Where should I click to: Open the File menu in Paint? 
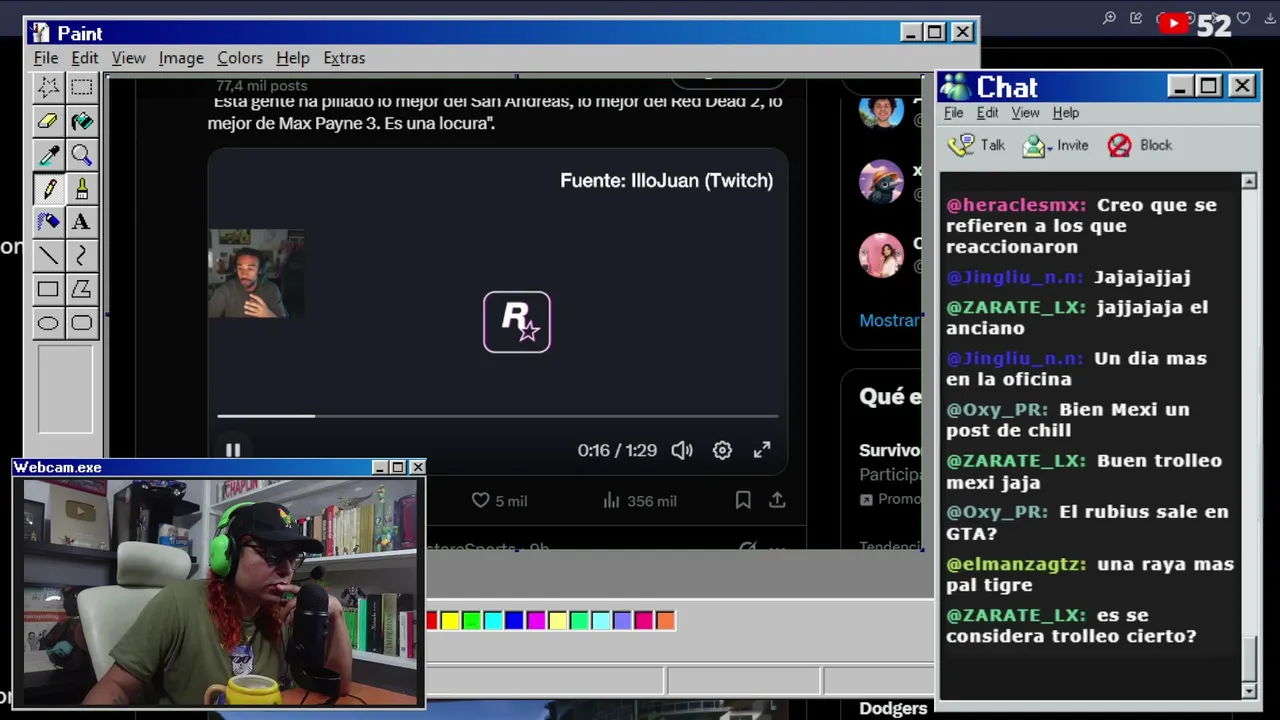pyautogui.click(x=46, y=58)
